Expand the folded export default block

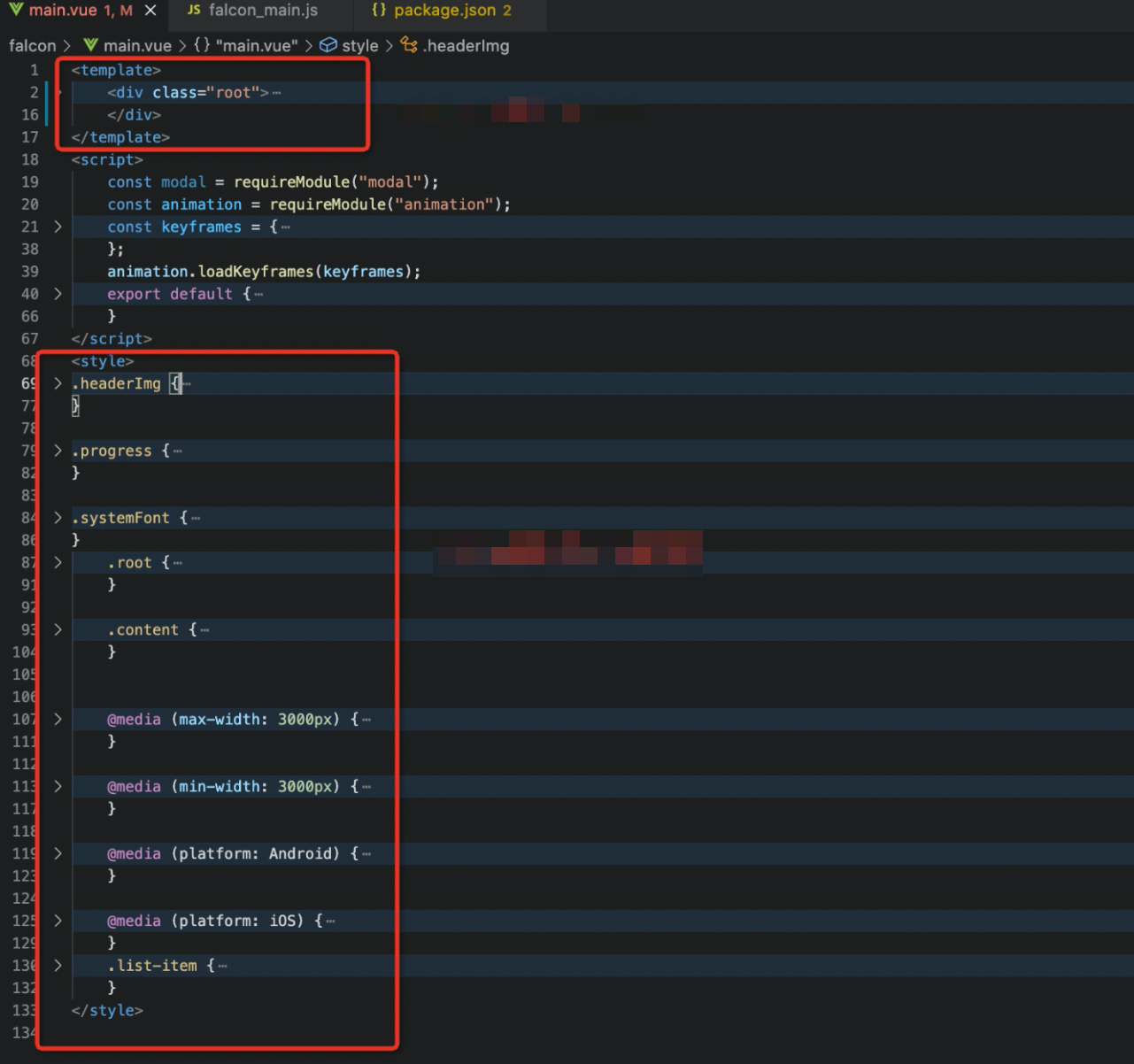click(x=58, y=294)
